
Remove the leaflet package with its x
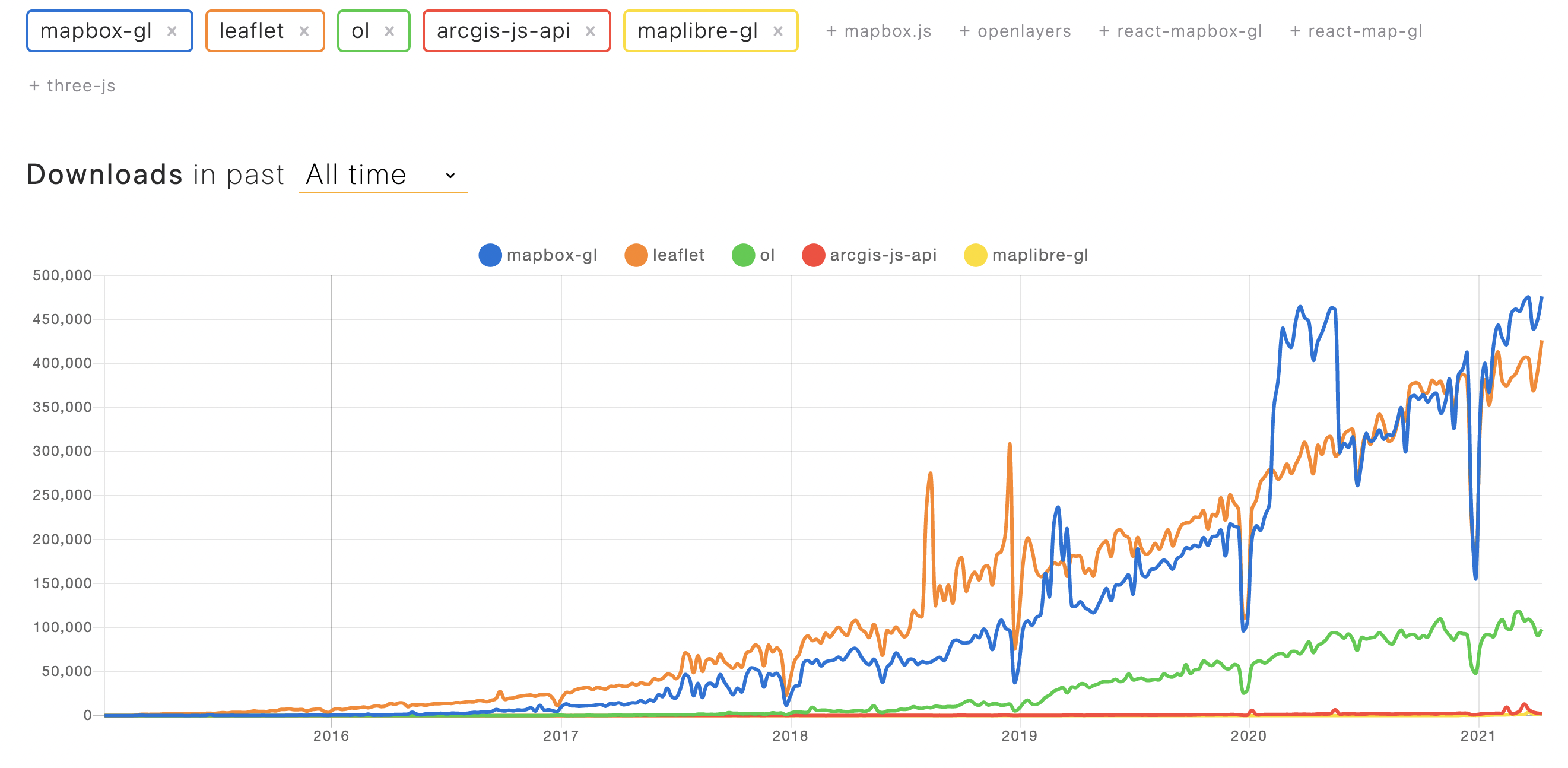point(304,31)
